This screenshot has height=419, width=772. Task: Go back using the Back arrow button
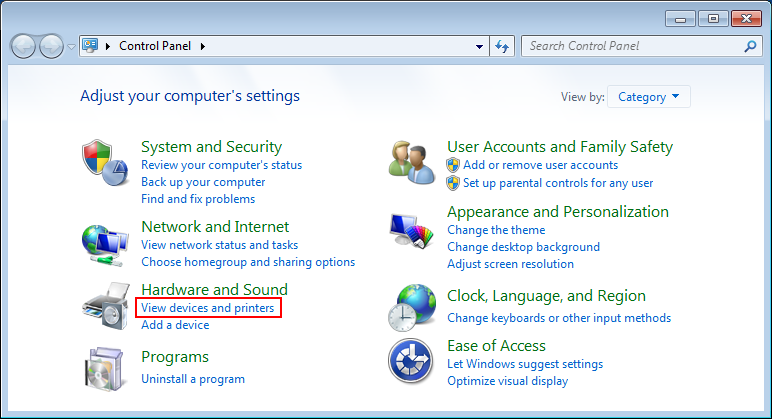[24, 46]
